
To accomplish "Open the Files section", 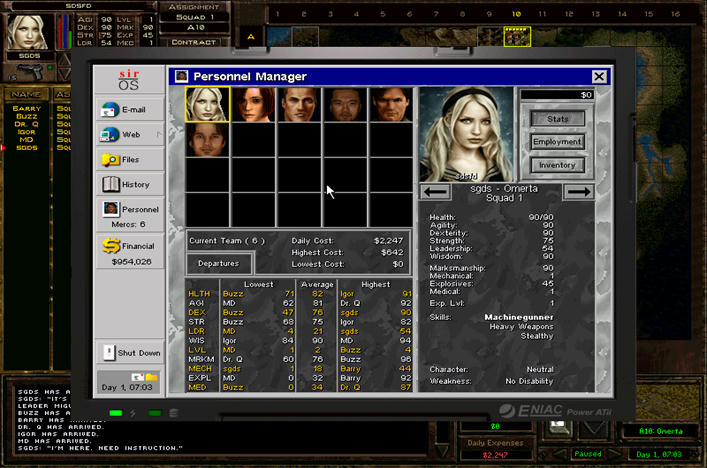I will pos(129,160).
